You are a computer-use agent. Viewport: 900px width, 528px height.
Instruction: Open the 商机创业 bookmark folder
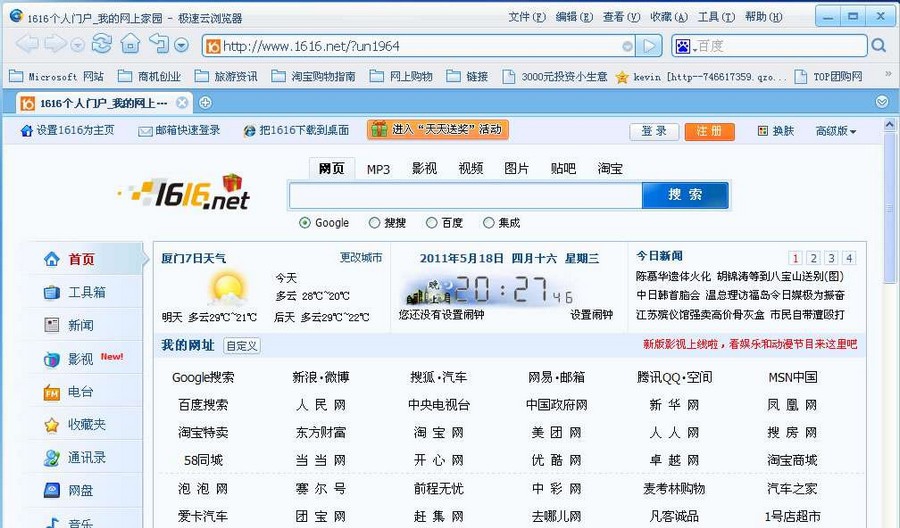click(149, 76)
